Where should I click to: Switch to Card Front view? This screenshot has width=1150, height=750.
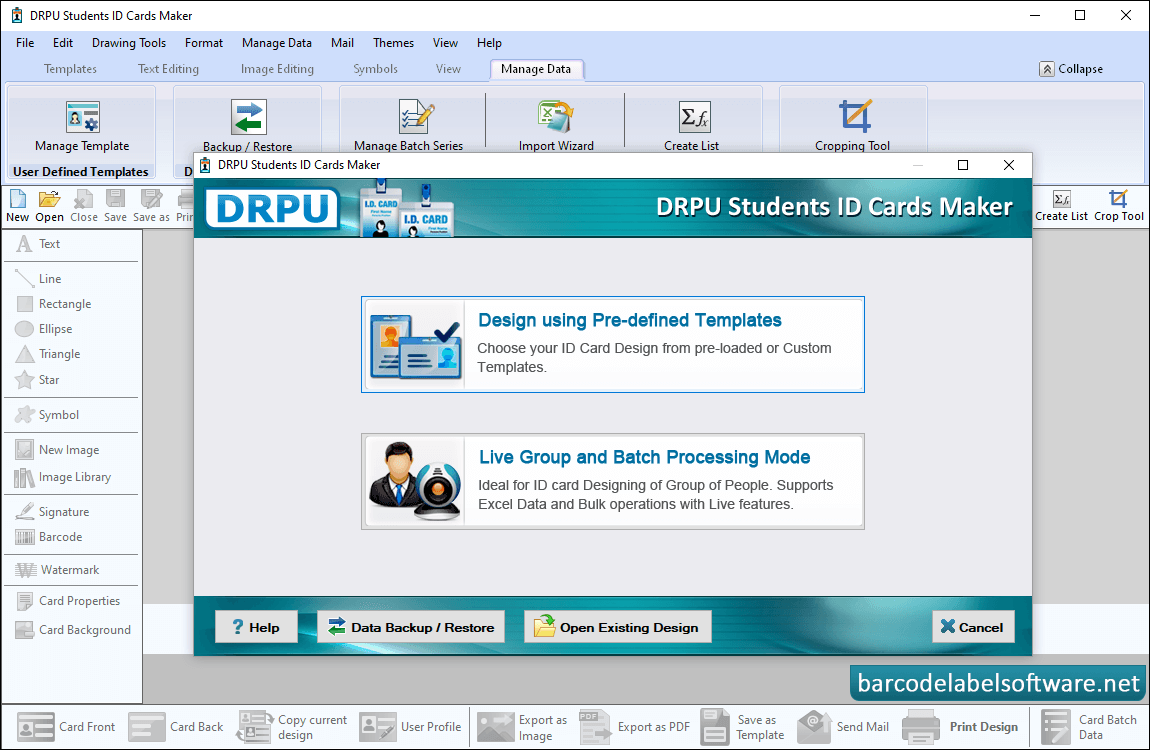coord(66,727)
